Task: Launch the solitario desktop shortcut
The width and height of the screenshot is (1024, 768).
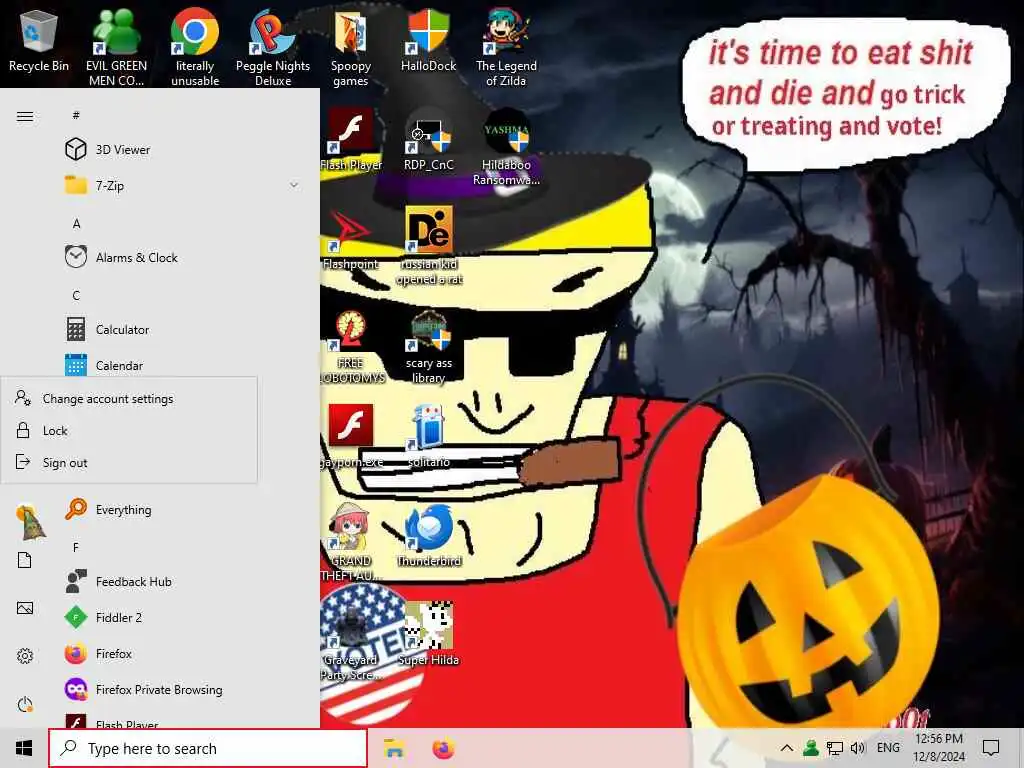Action: click(428, 436)
